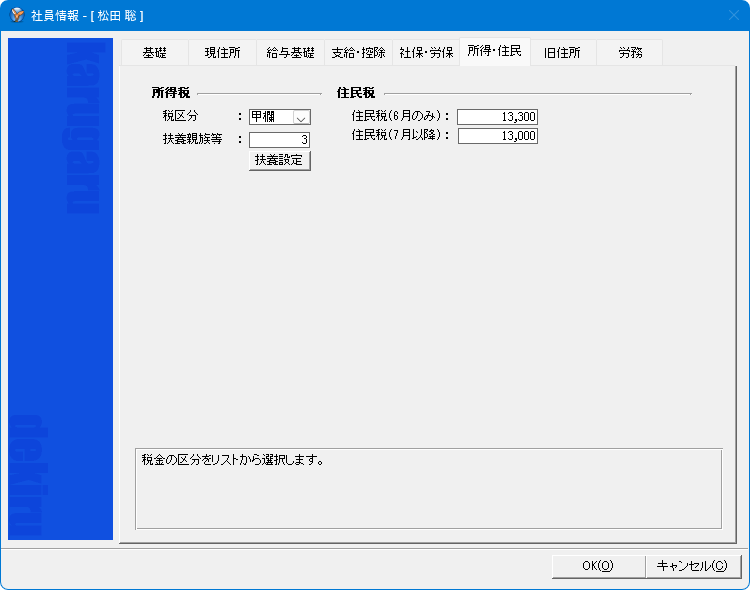This screenshot has width=750, height=590.
Task: Expand the 税区分 dropdown arrow
Action: pos(302,117)
